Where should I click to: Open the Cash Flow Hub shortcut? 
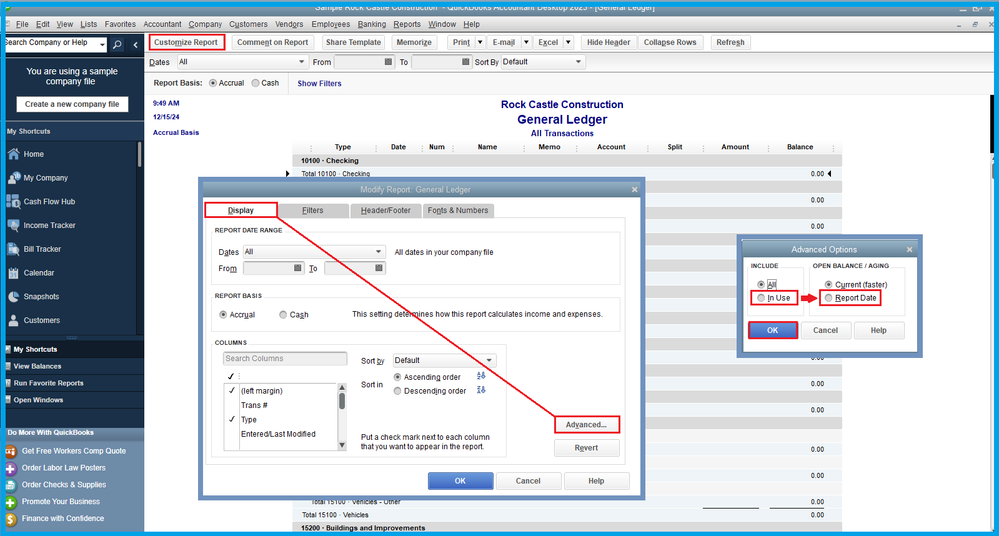point(49,201)
